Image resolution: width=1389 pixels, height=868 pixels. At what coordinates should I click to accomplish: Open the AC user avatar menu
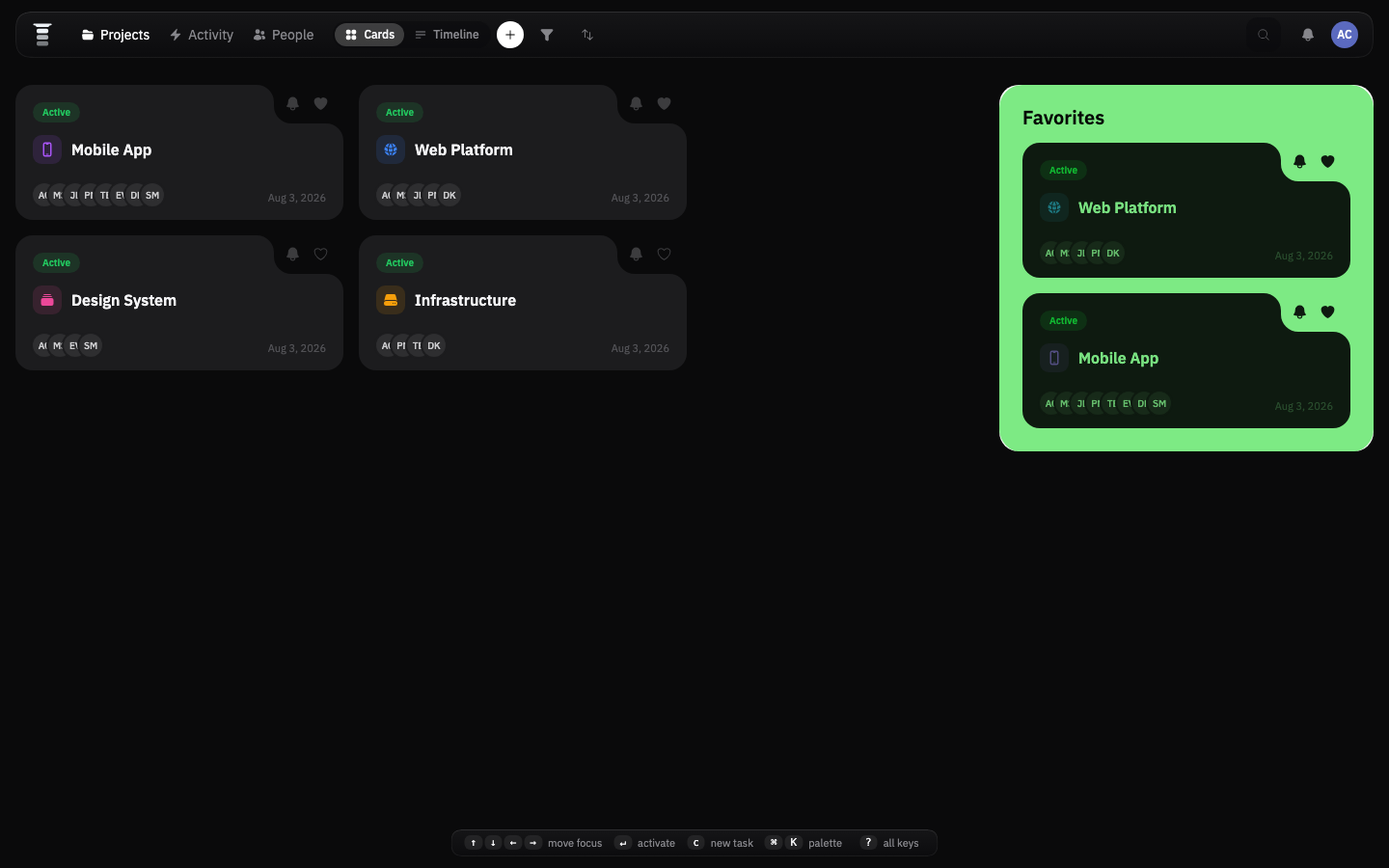click(x=1345, y=35)
